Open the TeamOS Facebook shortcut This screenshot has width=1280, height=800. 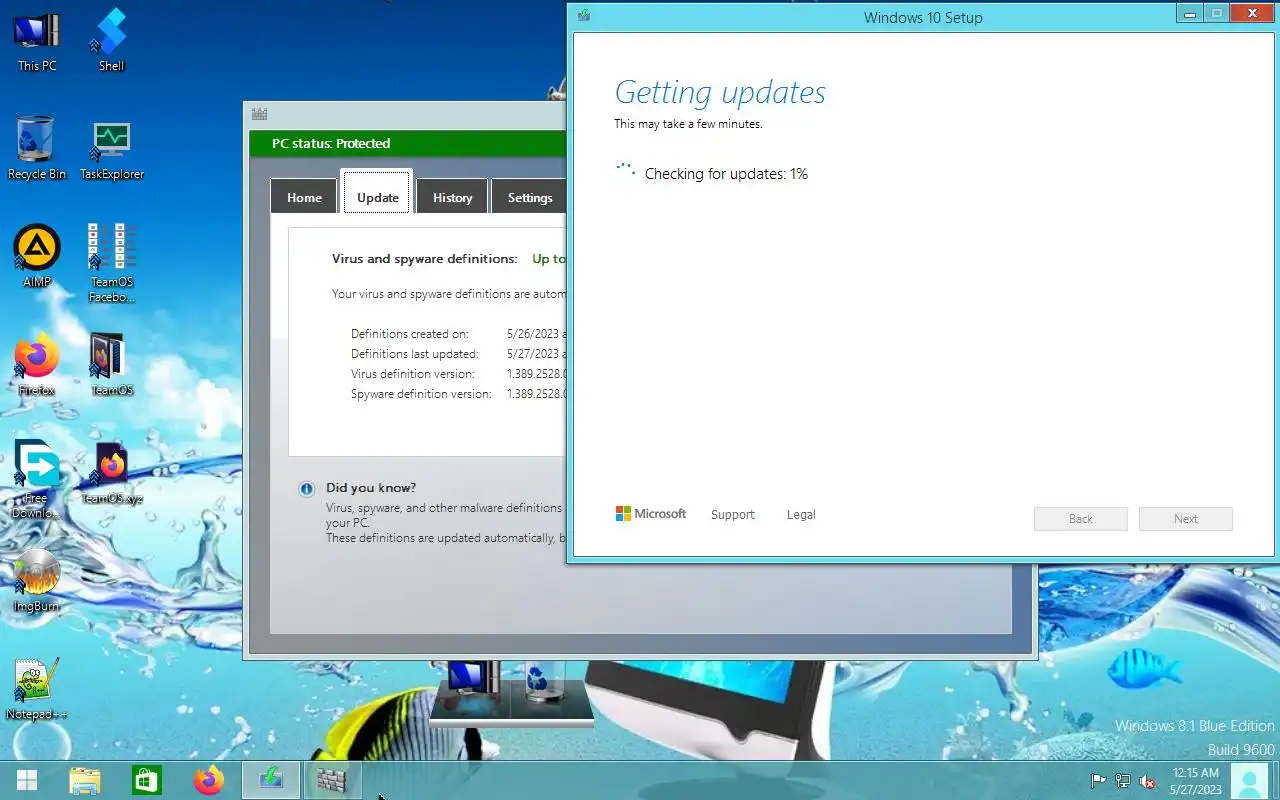click(111, 262)
